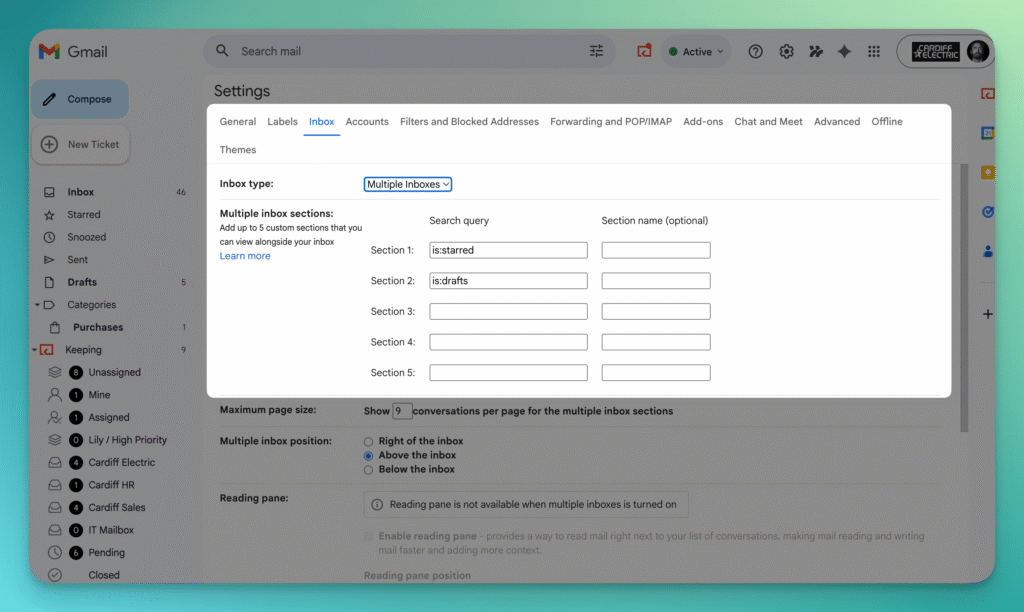1024x612 pixels.
Task: Click the Gemini sparkle icon
Action: click(x=844, y=52)
